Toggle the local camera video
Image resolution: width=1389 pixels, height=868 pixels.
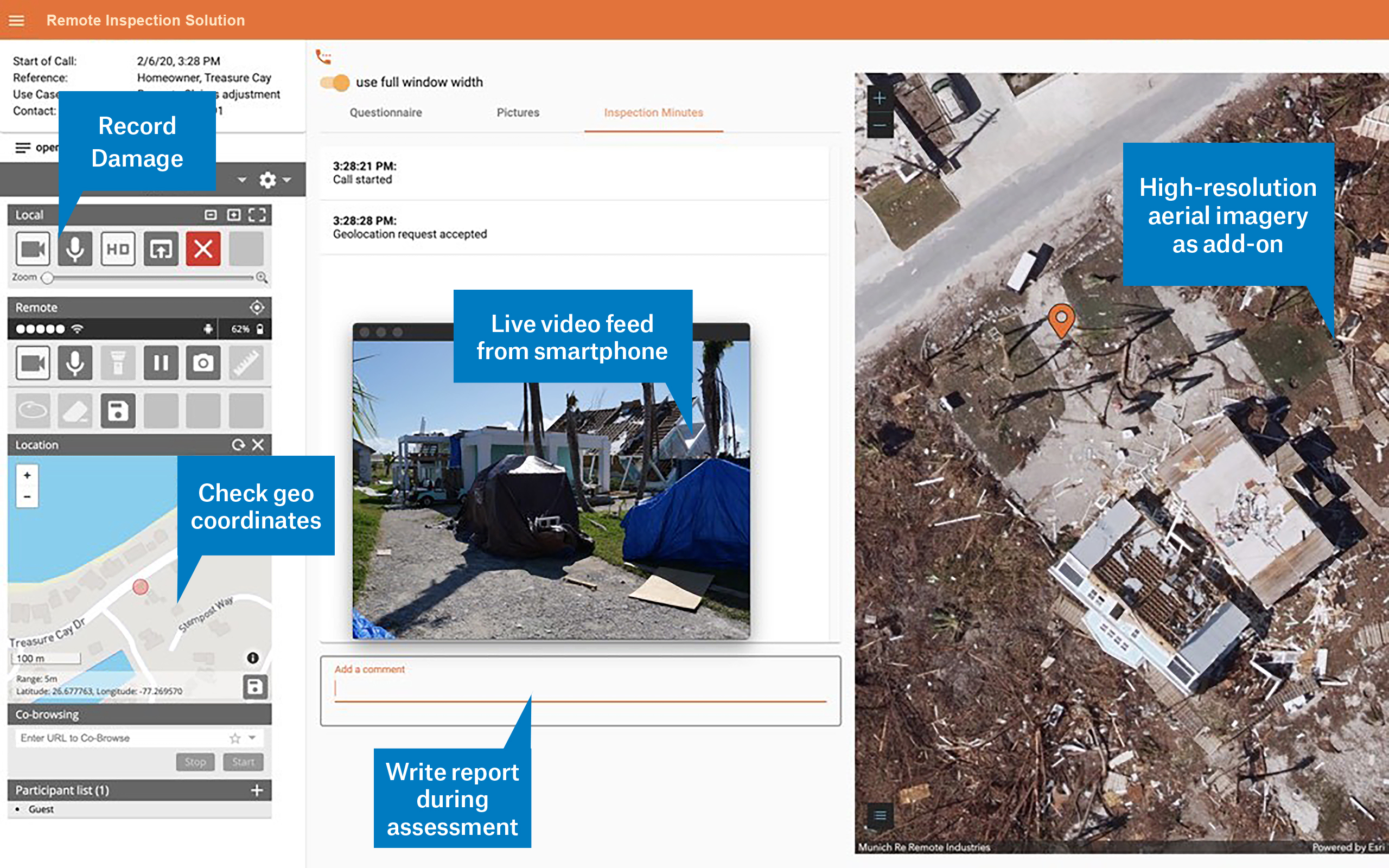click(33, 249)
